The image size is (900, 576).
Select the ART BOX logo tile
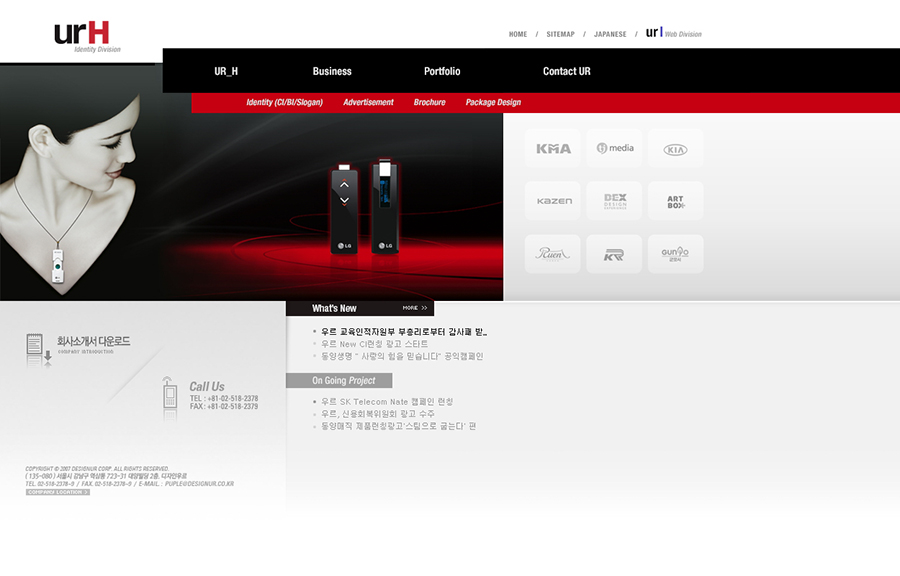coord(676,201)
